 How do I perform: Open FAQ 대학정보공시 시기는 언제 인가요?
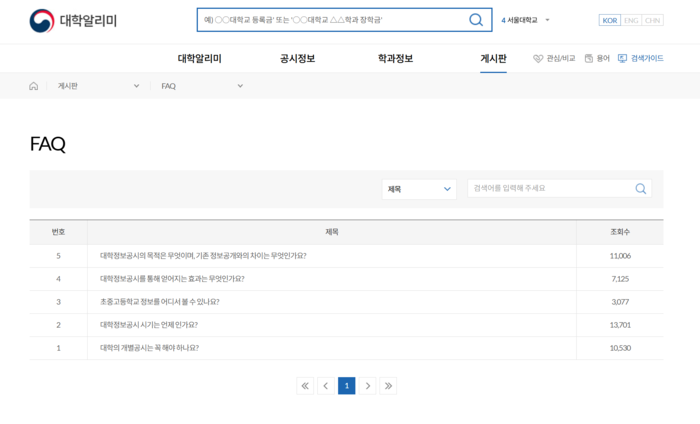[149, 325]
